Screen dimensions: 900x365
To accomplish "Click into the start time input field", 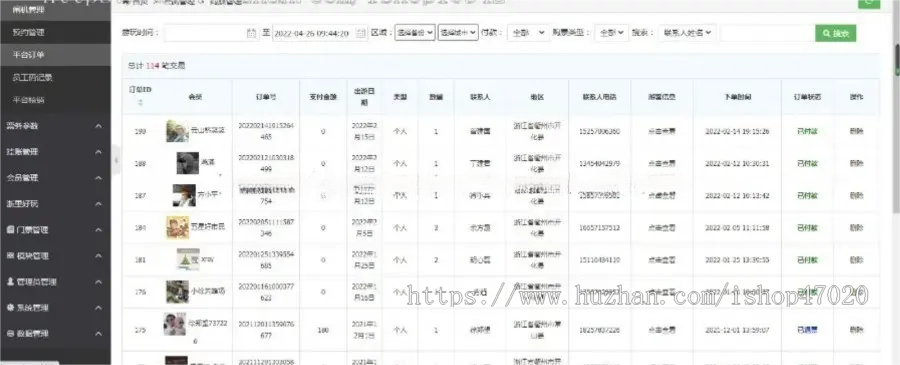I will click(211, 33).
